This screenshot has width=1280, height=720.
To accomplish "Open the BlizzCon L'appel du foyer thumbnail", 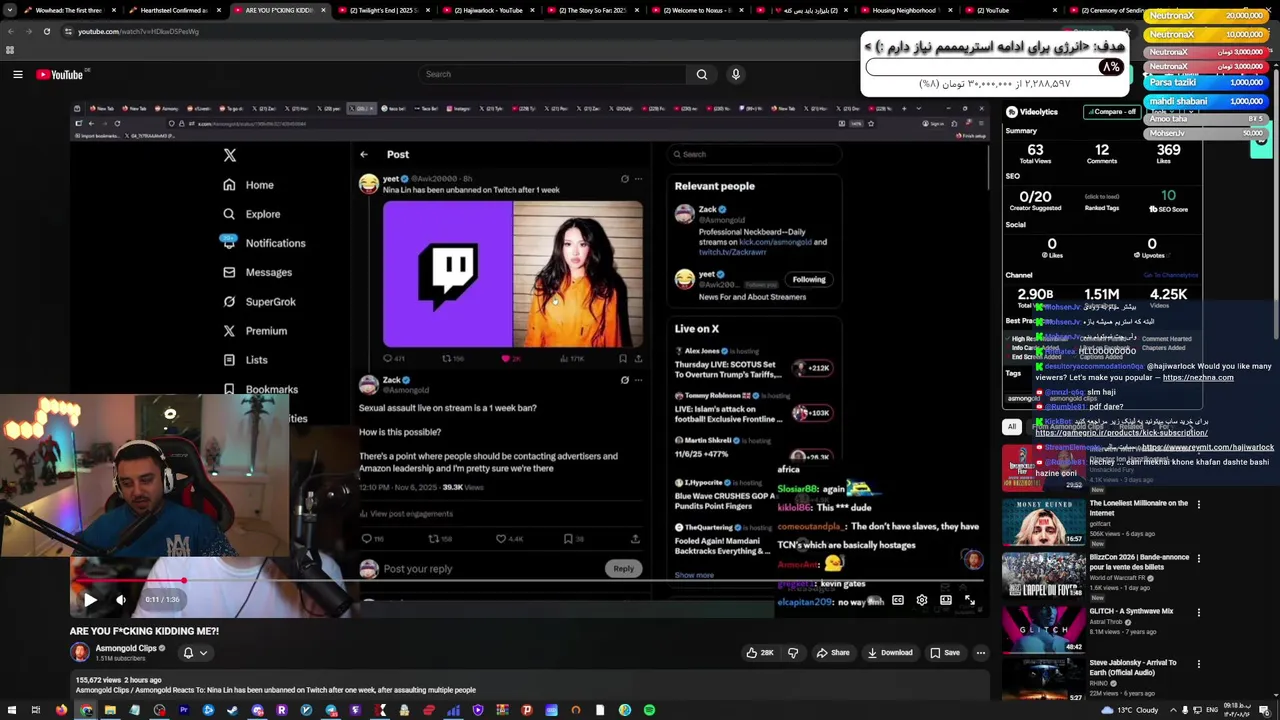I will 1043,575.
